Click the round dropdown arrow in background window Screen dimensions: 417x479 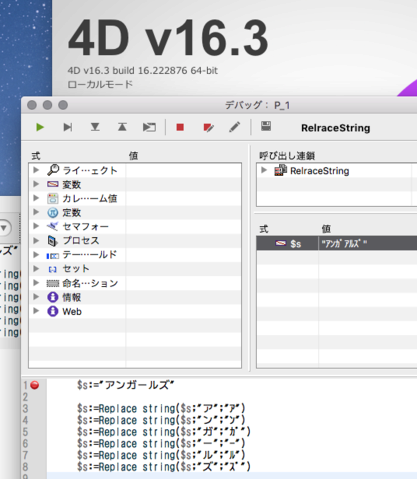4,228
